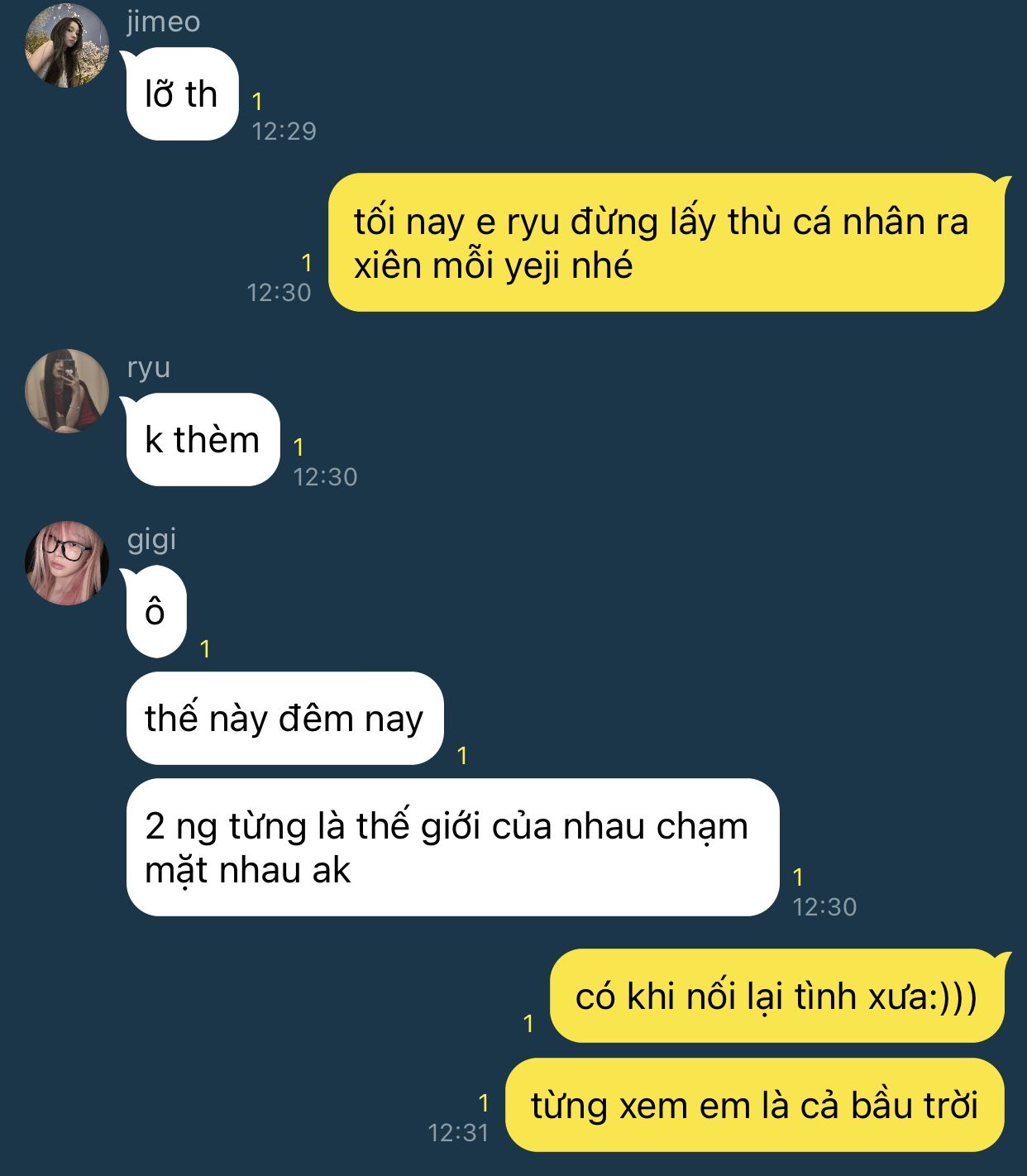Tap the read count beside 'ô' message

click(x=205, y=649)
